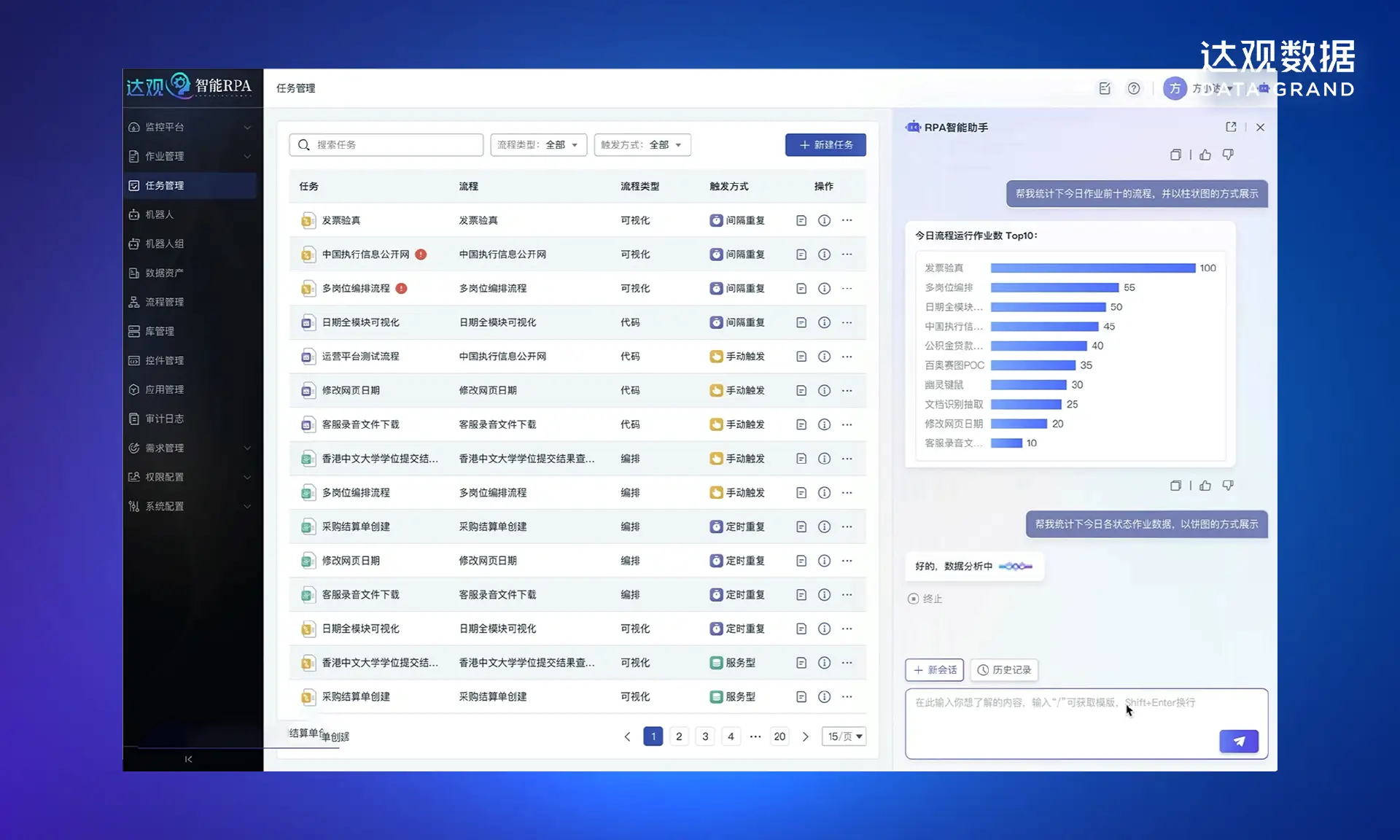Screen dimensions: 1400x840
Task: Click the 发票验真 bar in chart
Action: [x=1092, y=268]
